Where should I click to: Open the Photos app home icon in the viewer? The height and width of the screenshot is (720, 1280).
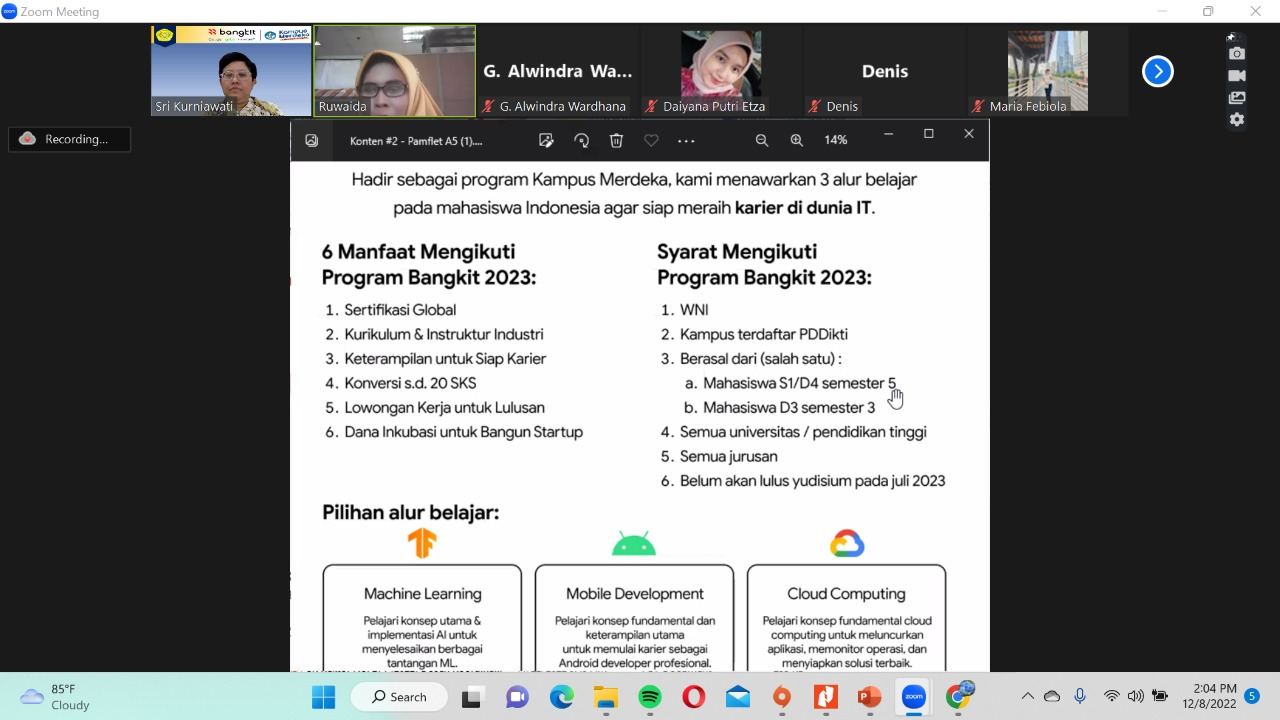312,141
